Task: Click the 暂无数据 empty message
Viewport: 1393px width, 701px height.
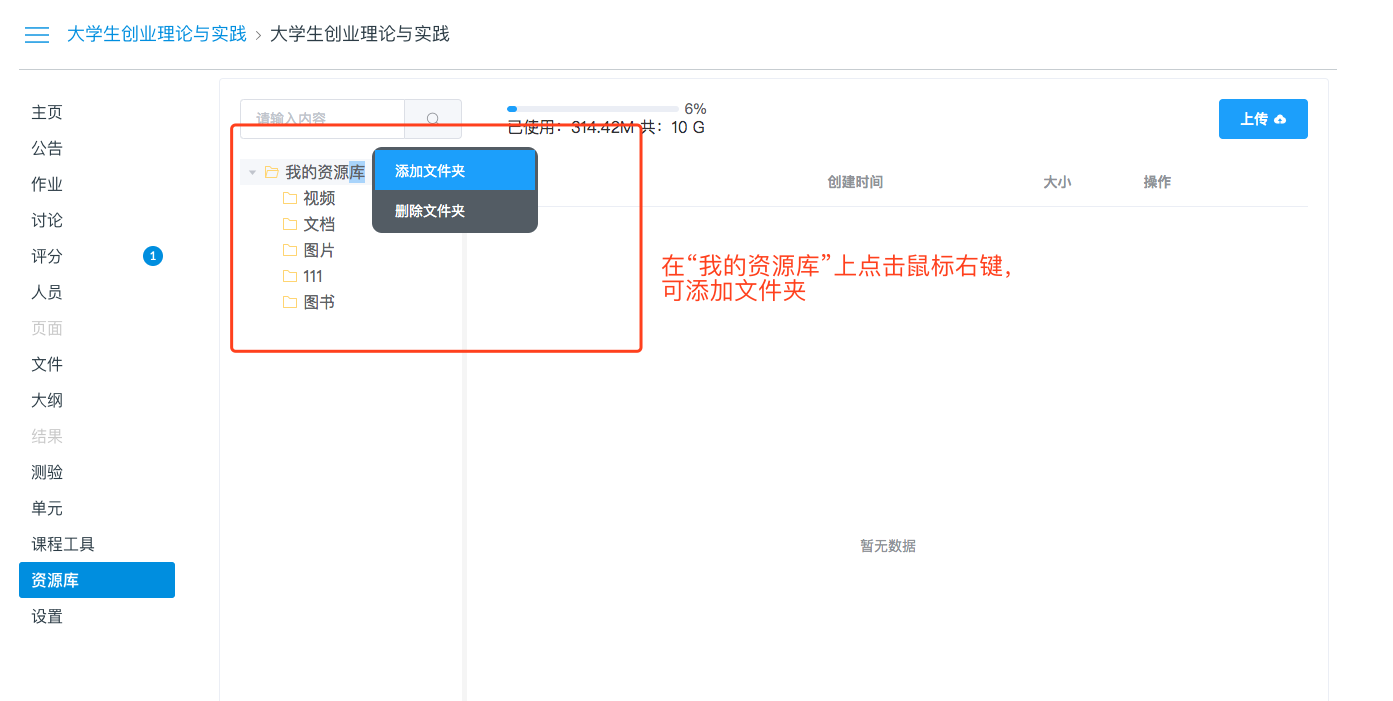Action: coord(888,546)
